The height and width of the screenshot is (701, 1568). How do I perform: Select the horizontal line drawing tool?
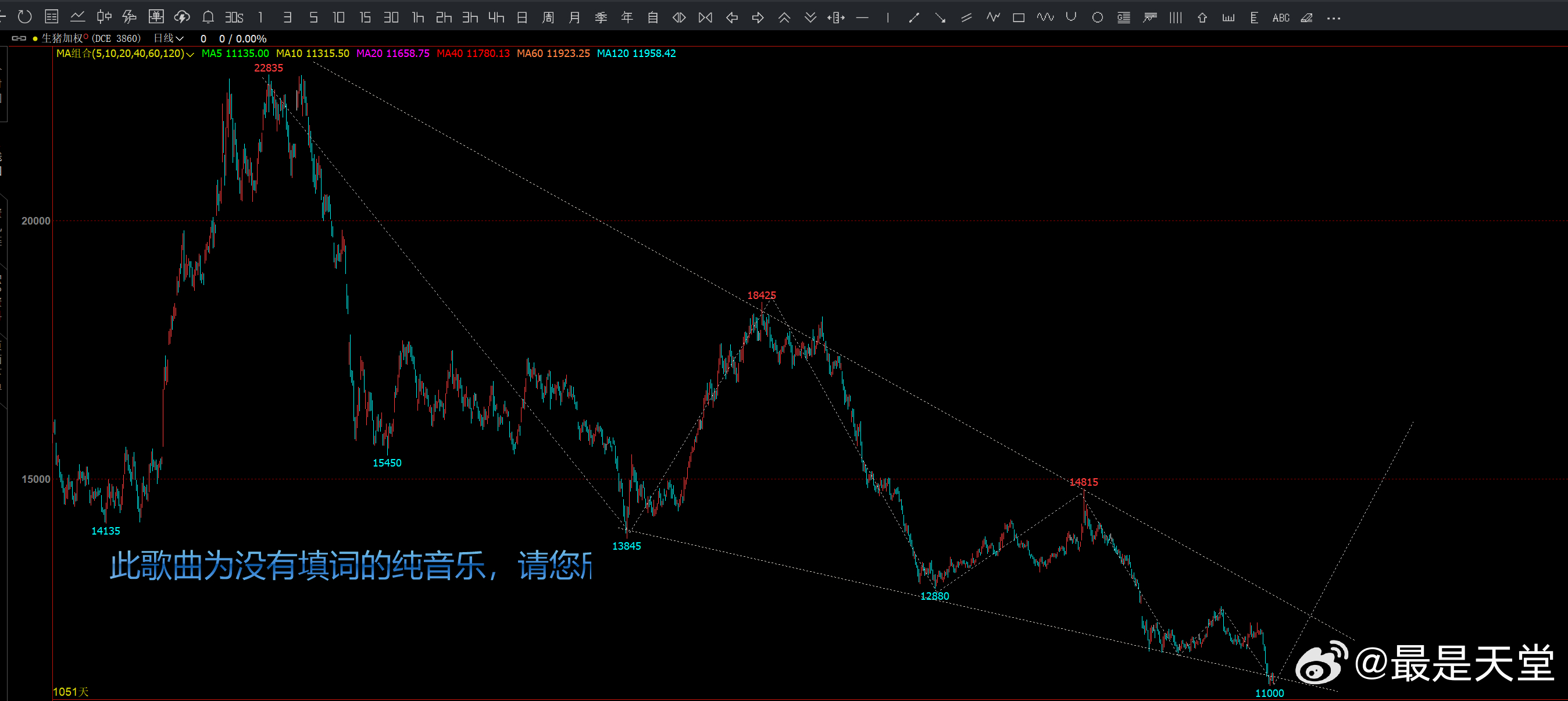pos(862,17)
